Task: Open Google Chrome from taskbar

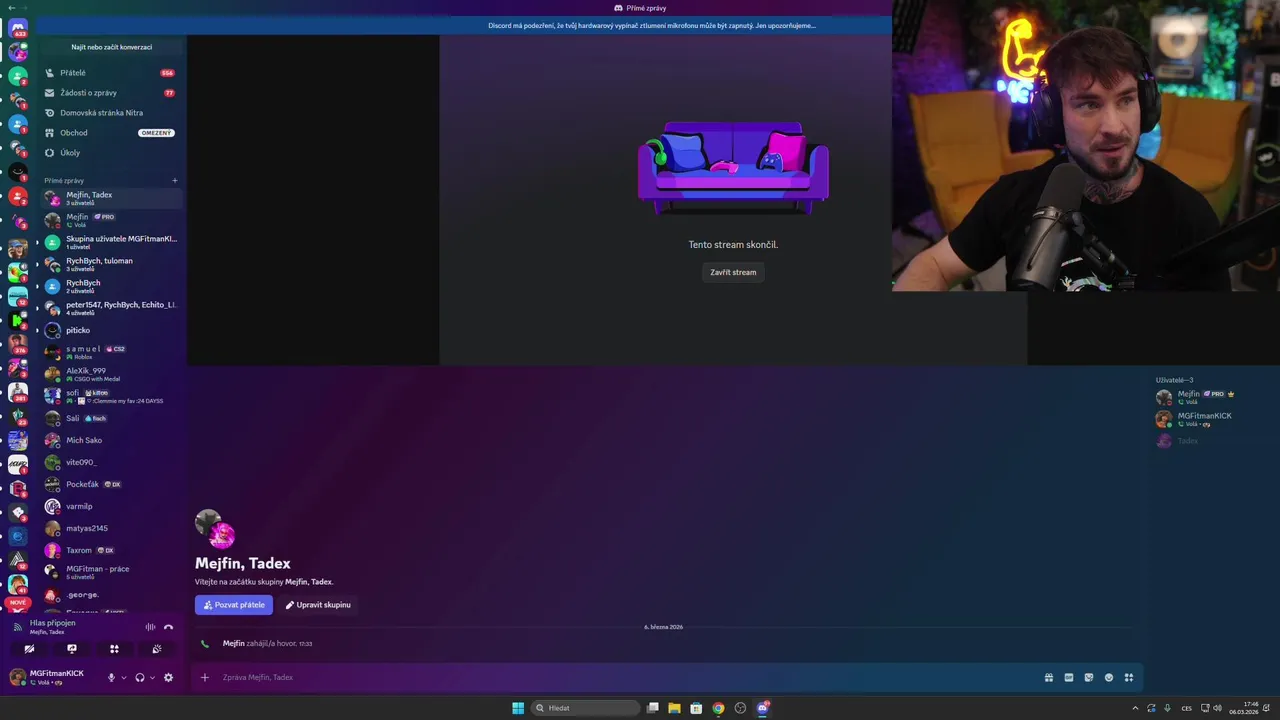Action: (x=718, y=708)
